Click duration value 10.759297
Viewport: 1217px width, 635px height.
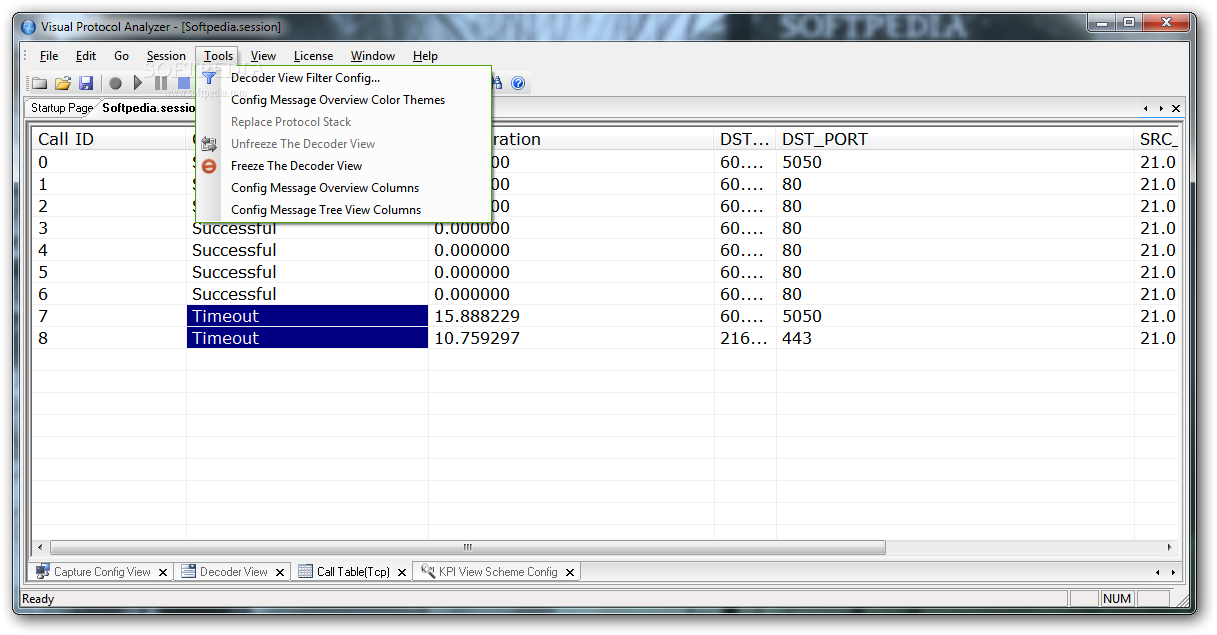point(477,338)
